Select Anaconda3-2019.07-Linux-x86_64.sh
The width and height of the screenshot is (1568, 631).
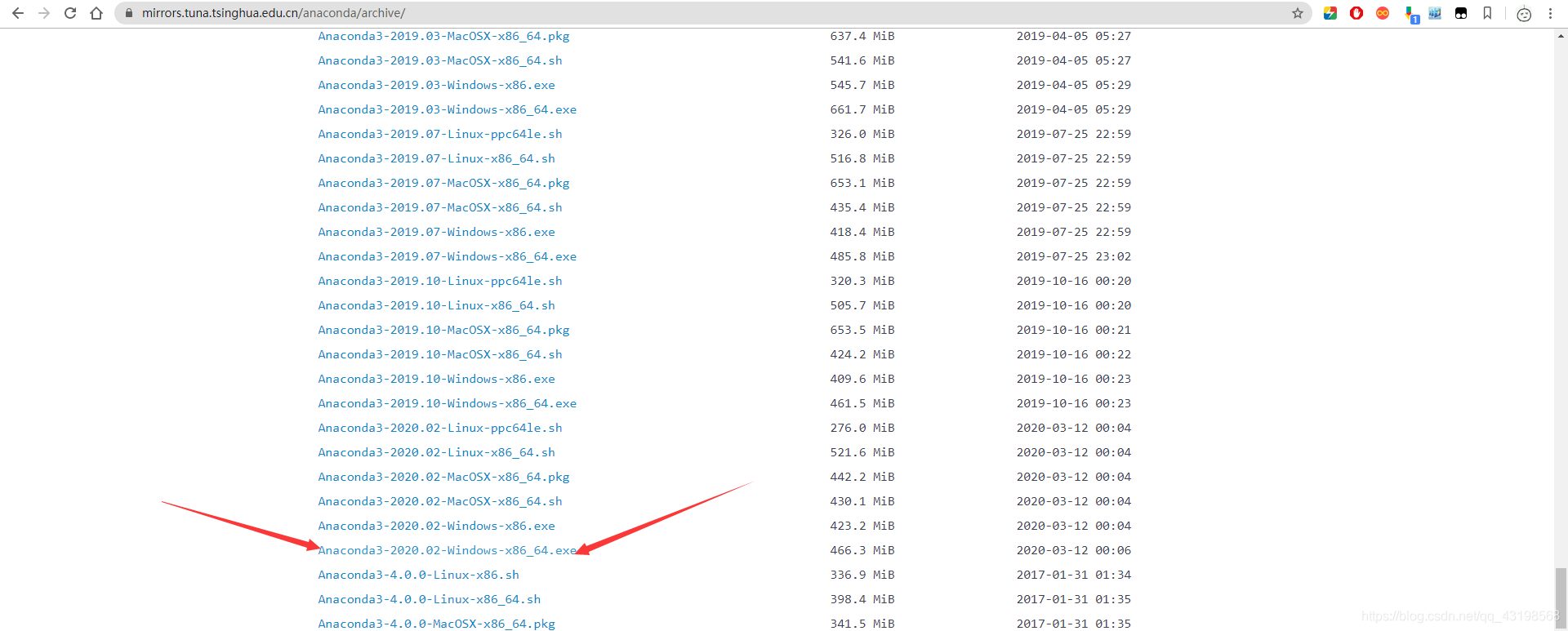pyautogui.click(x=436, y=158)
